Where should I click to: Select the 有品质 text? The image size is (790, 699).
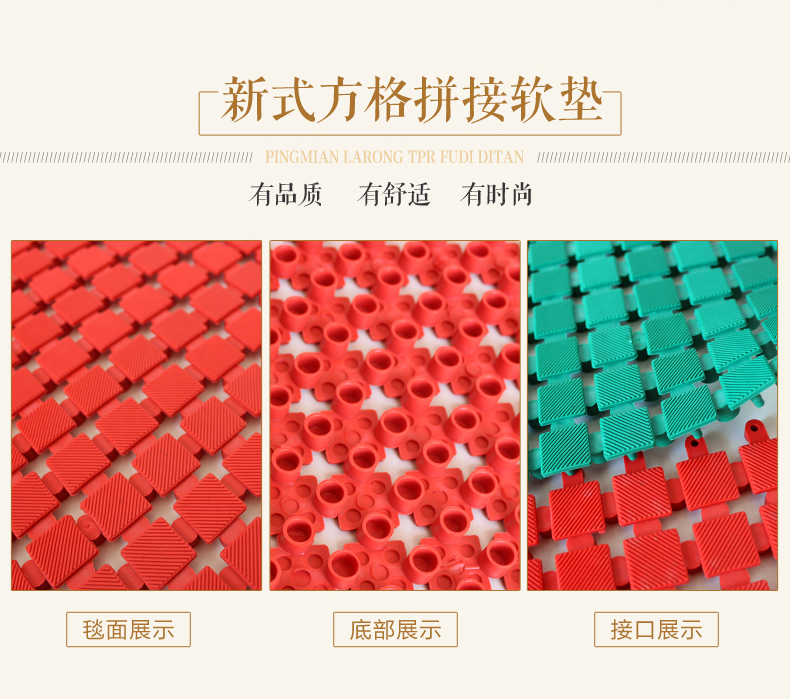coord(286,195)
